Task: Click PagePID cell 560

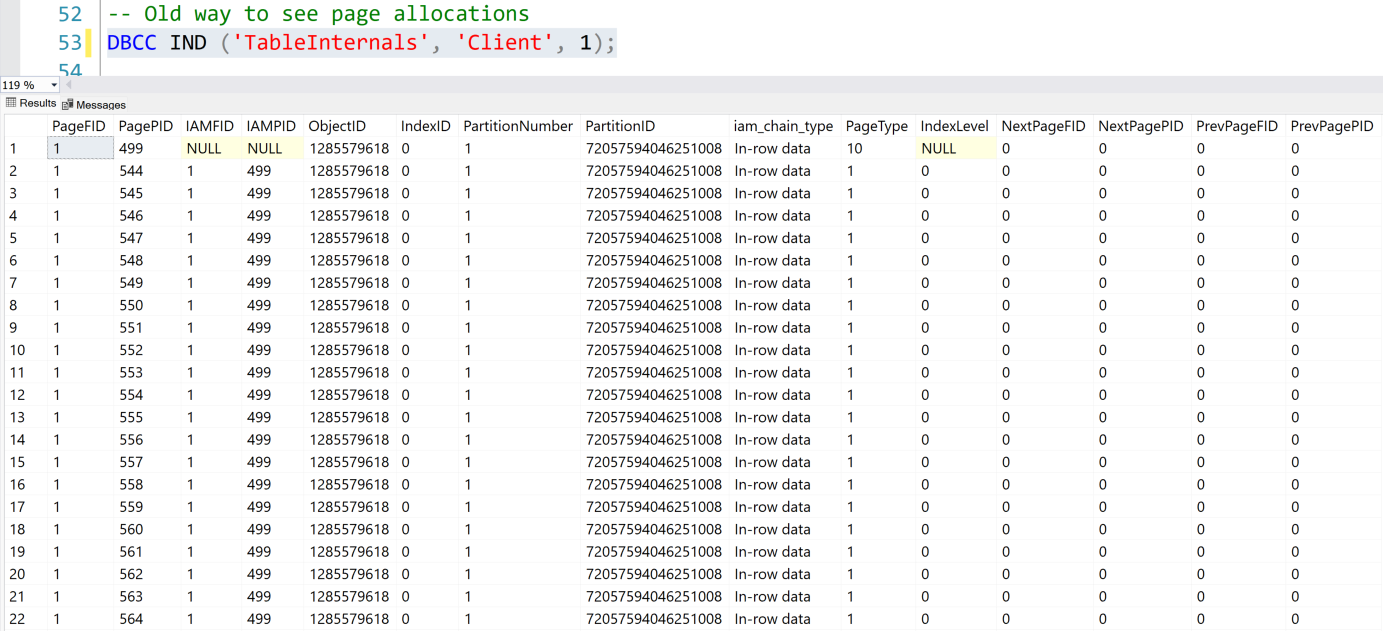Action: point(146,529)
